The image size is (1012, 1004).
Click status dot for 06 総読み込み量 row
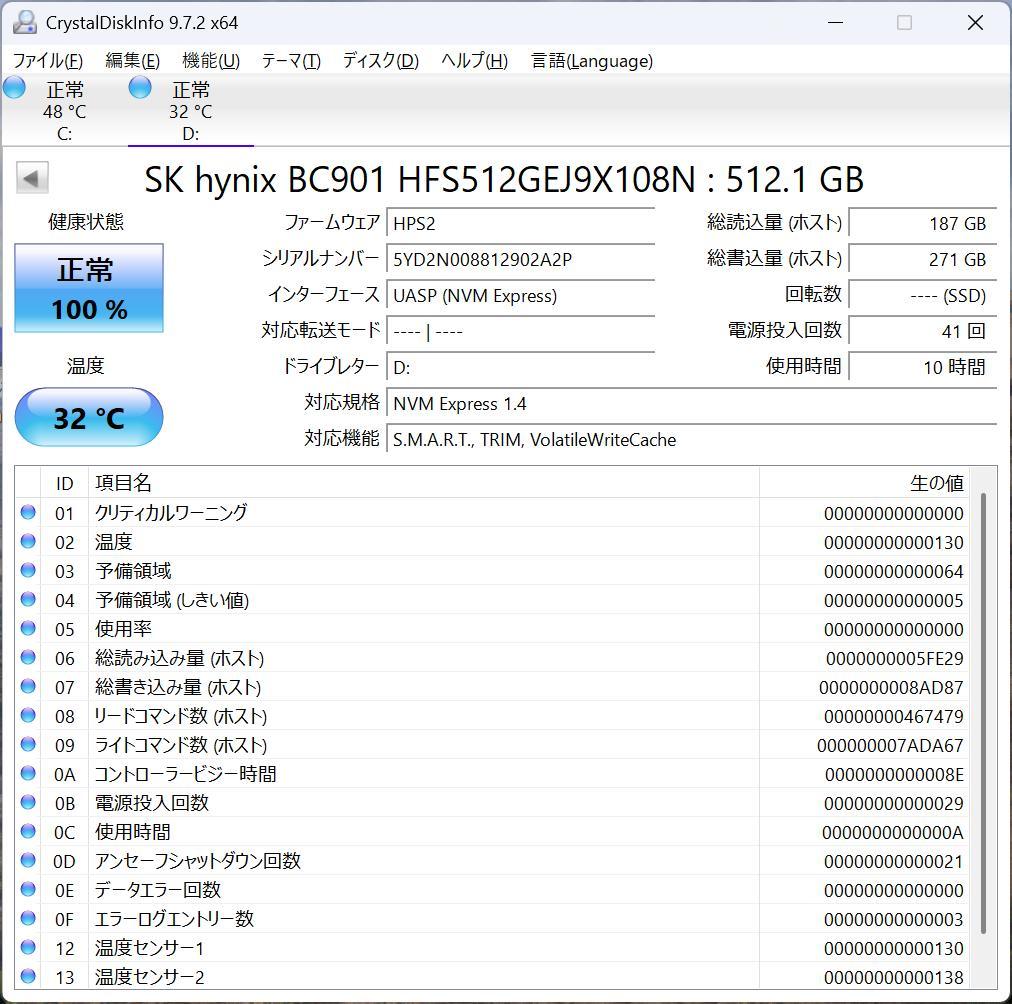pyautogui.click(x=28, y=658)
